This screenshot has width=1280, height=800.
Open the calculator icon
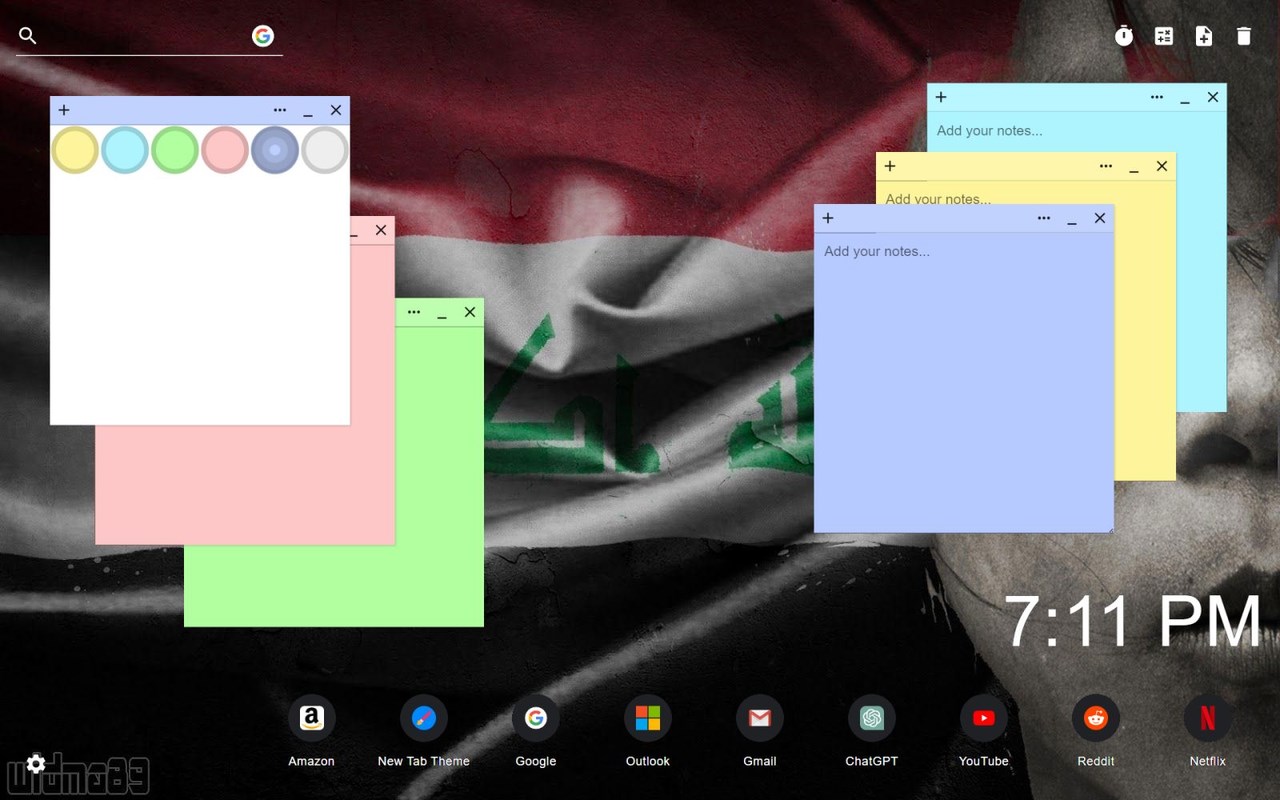(x=1164, y=36)
